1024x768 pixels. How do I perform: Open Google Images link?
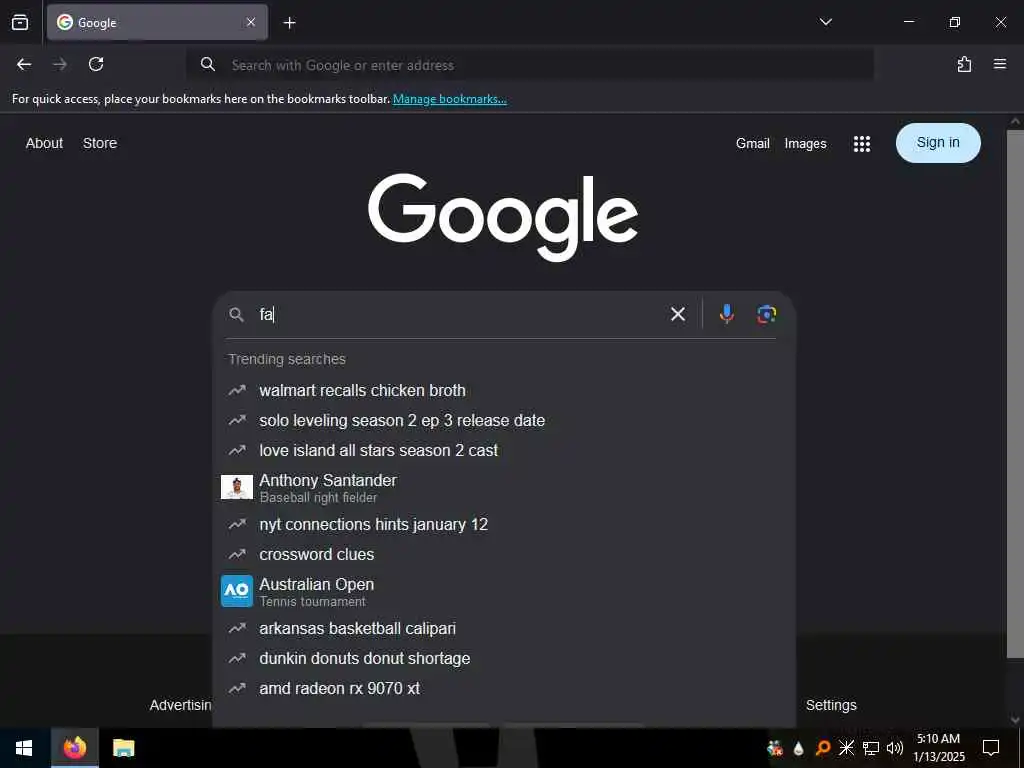[x=805, y=144]
